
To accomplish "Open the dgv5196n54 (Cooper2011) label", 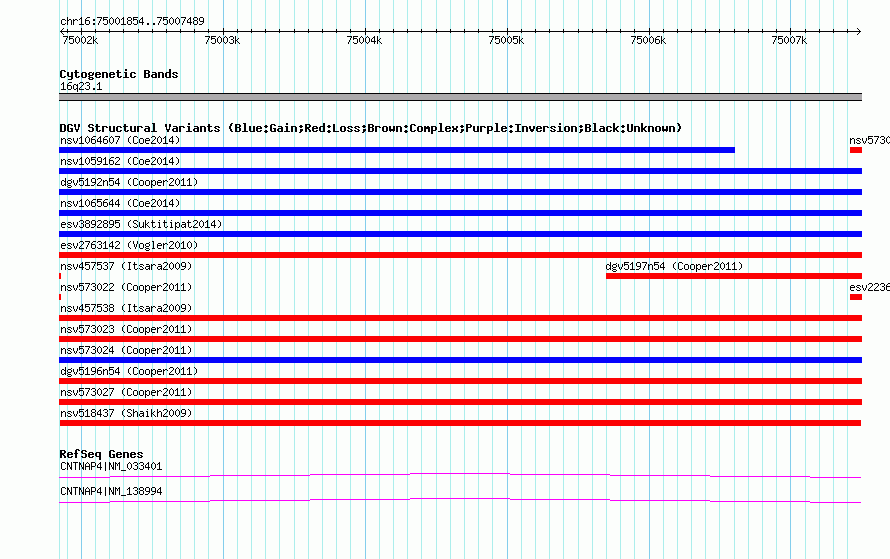I will [x=129, y=371].
